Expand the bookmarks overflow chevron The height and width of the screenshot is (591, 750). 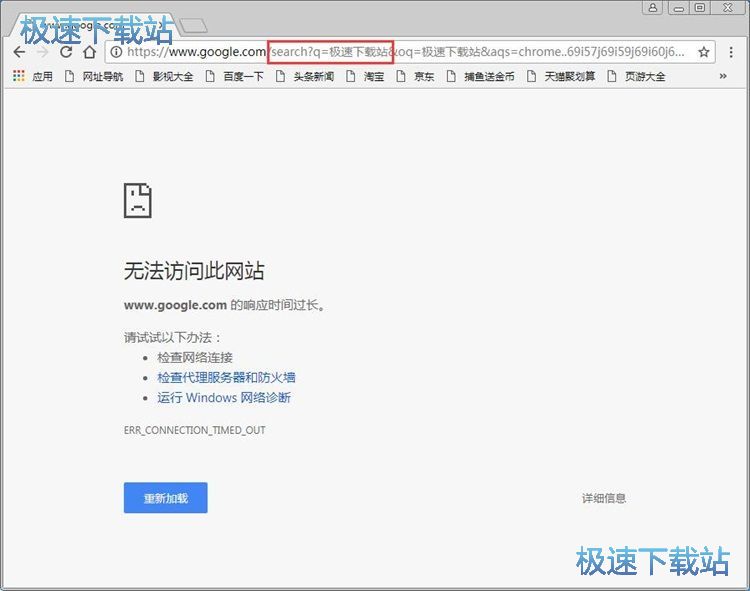pyautogui.click(x=723, y=76)
